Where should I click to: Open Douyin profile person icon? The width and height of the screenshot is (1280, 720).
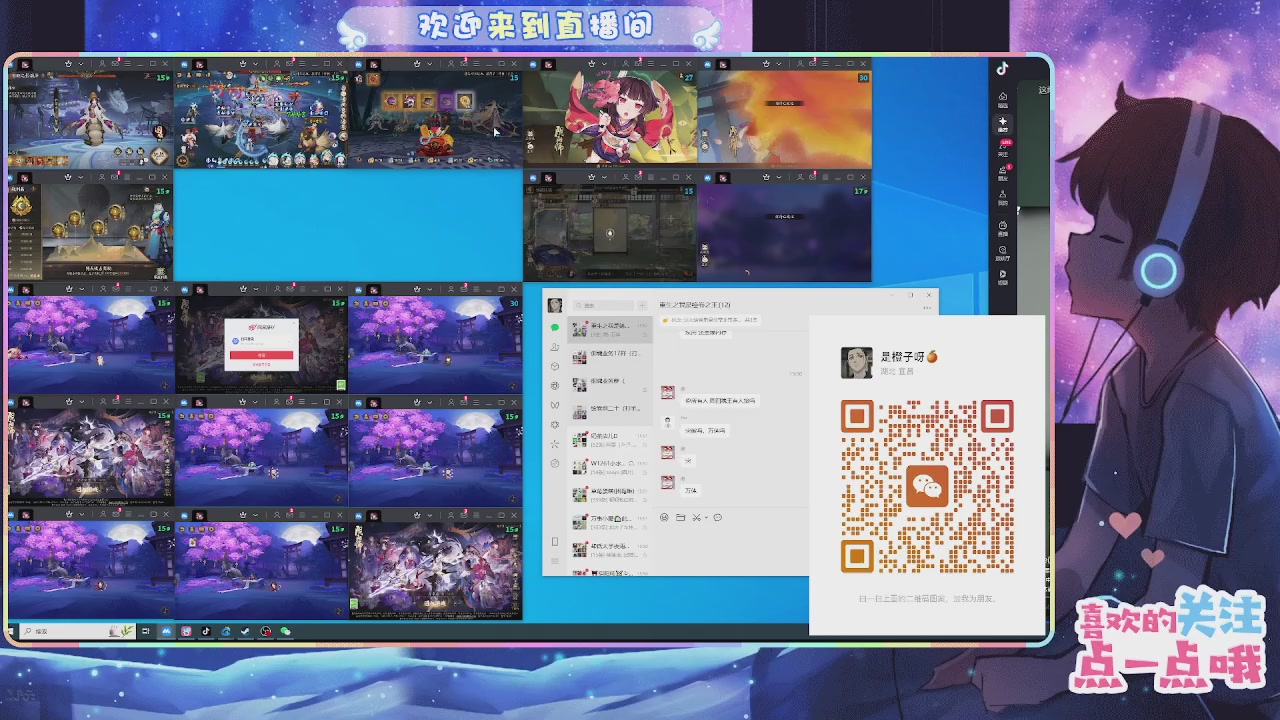[x=1003, y=199]
